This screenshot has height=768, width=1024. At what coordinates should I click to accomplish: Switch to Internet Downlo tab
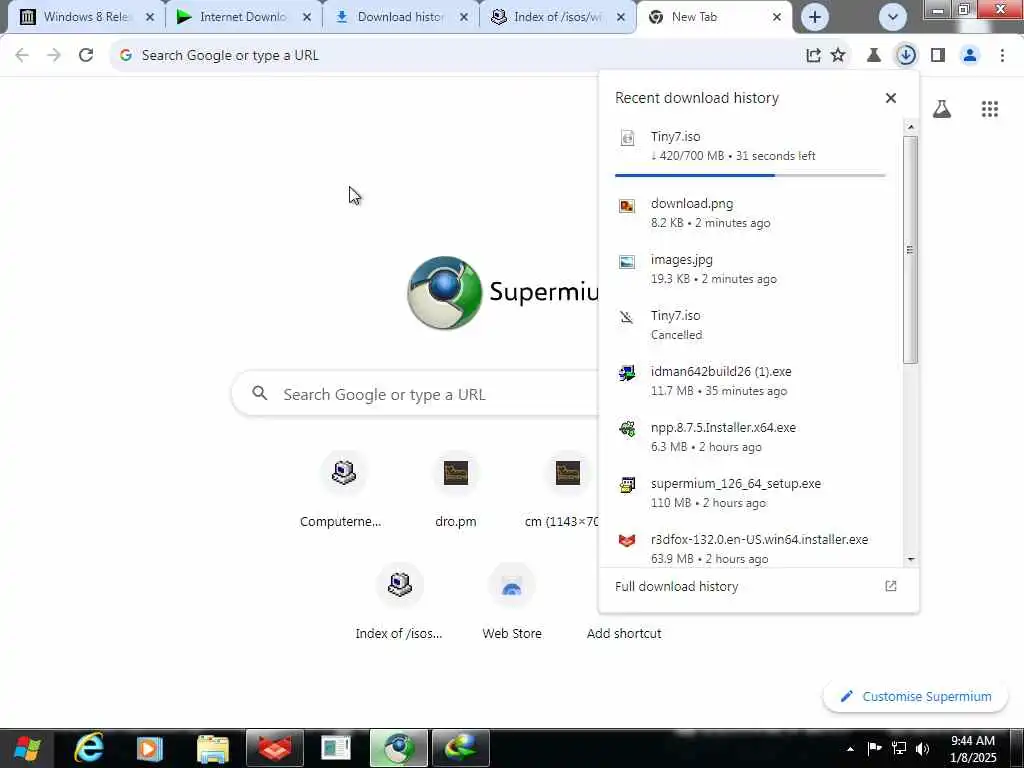242,17
